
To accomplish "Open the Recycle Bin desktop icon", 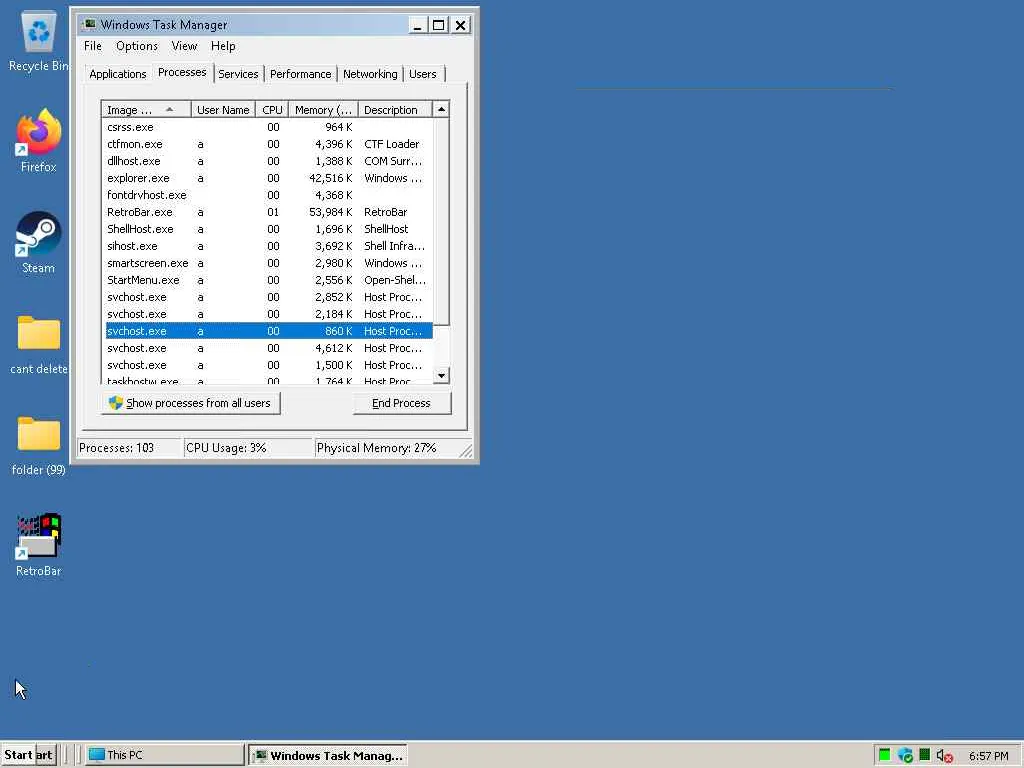I will click(39, 42).
